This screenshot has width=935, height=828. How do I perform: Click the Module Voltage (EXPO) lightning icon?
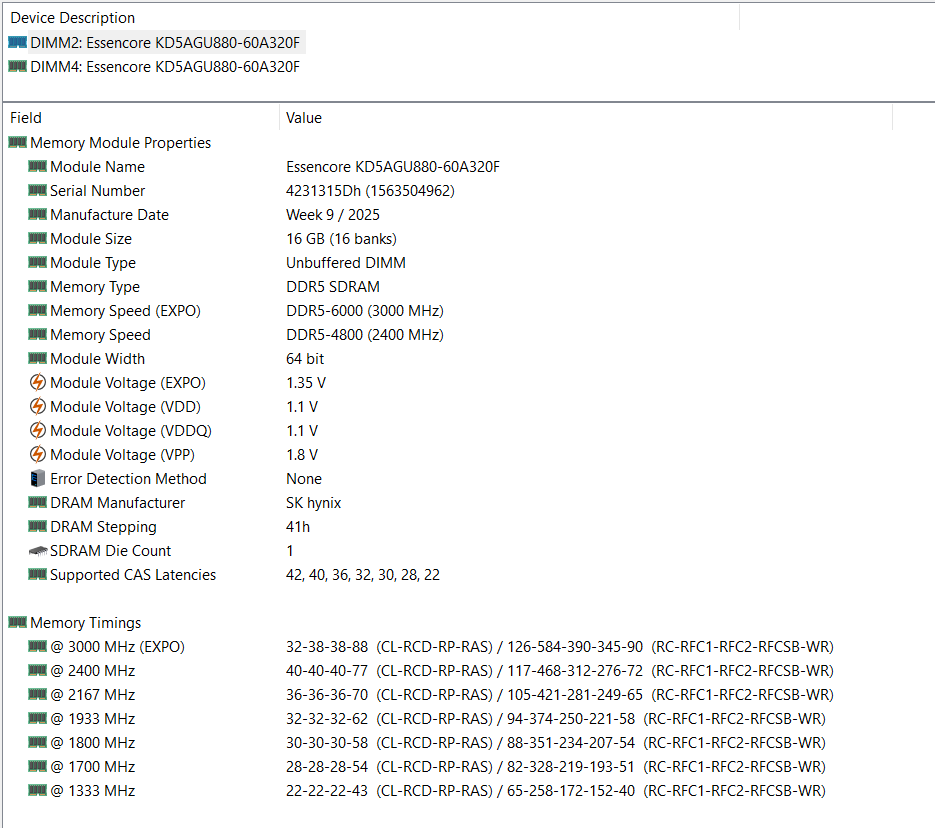[38, 383]
